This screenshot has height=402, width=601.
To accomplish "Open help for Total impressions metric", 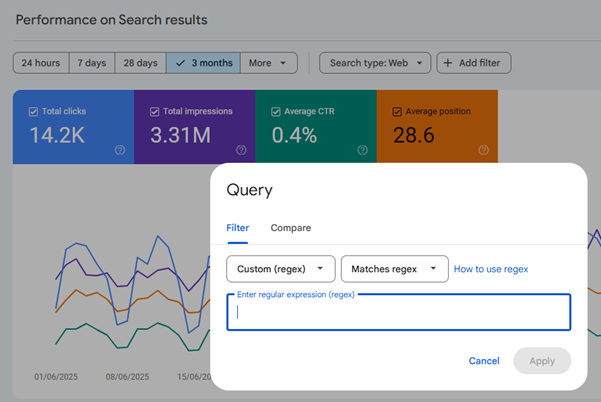I will click(x=241, y=150).
